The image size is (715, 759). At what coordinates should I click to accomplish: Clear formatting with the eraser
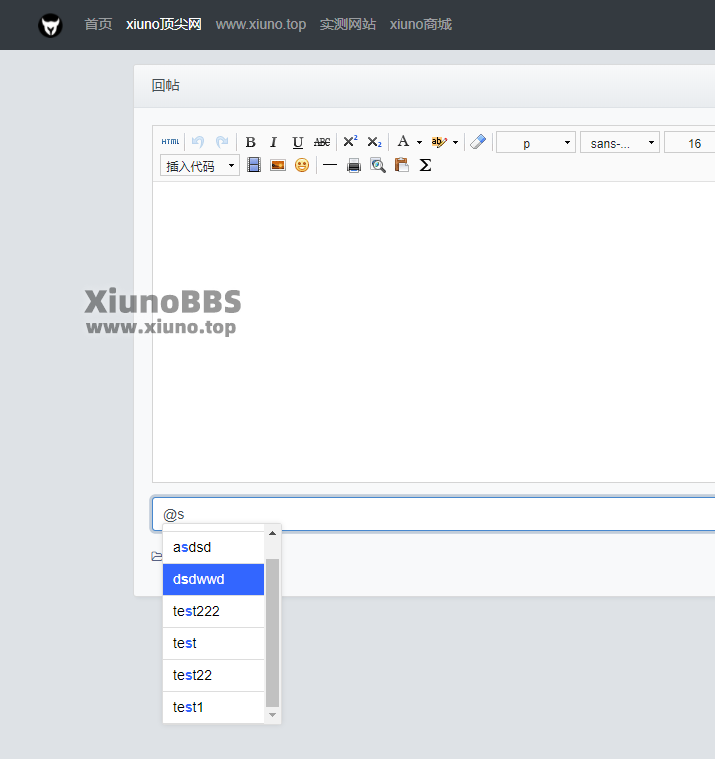coord(478,142)
